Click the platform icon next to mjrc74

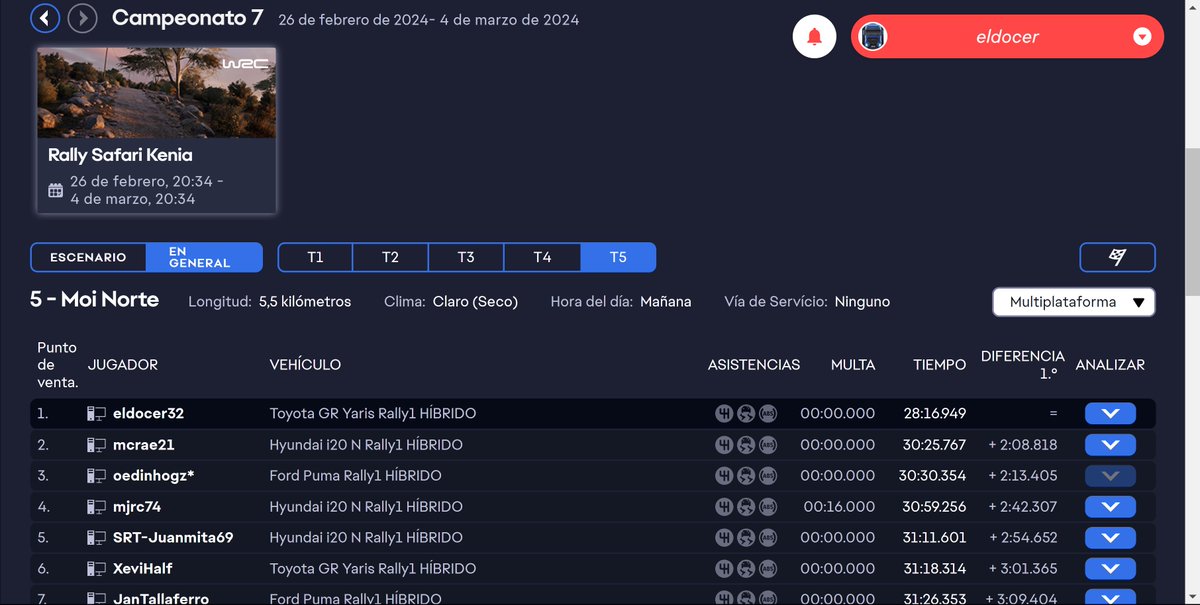(96, 506)
